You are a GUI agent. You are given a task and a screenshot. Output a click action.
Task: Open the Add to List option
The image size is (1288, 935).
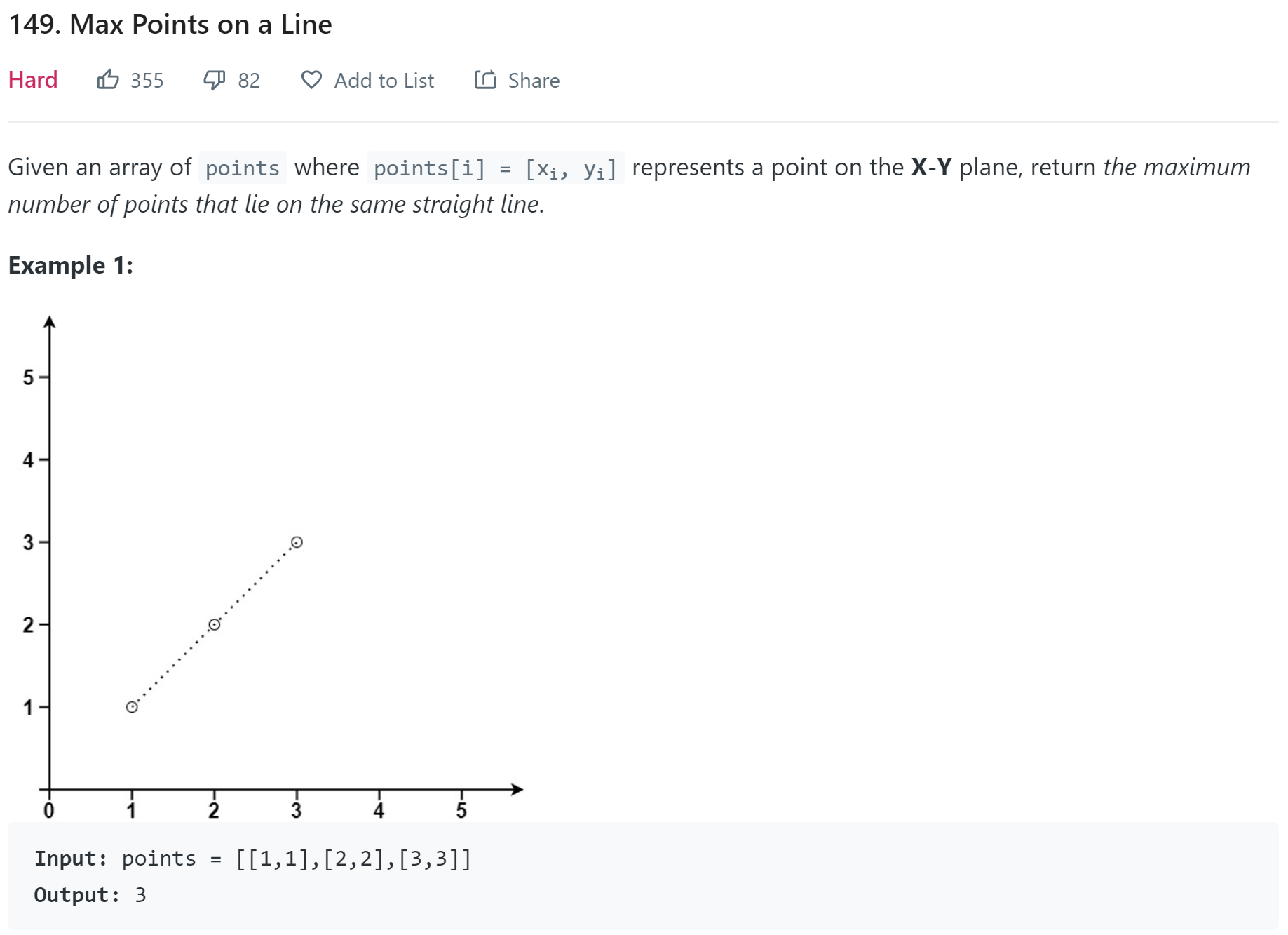coord(384,81)
